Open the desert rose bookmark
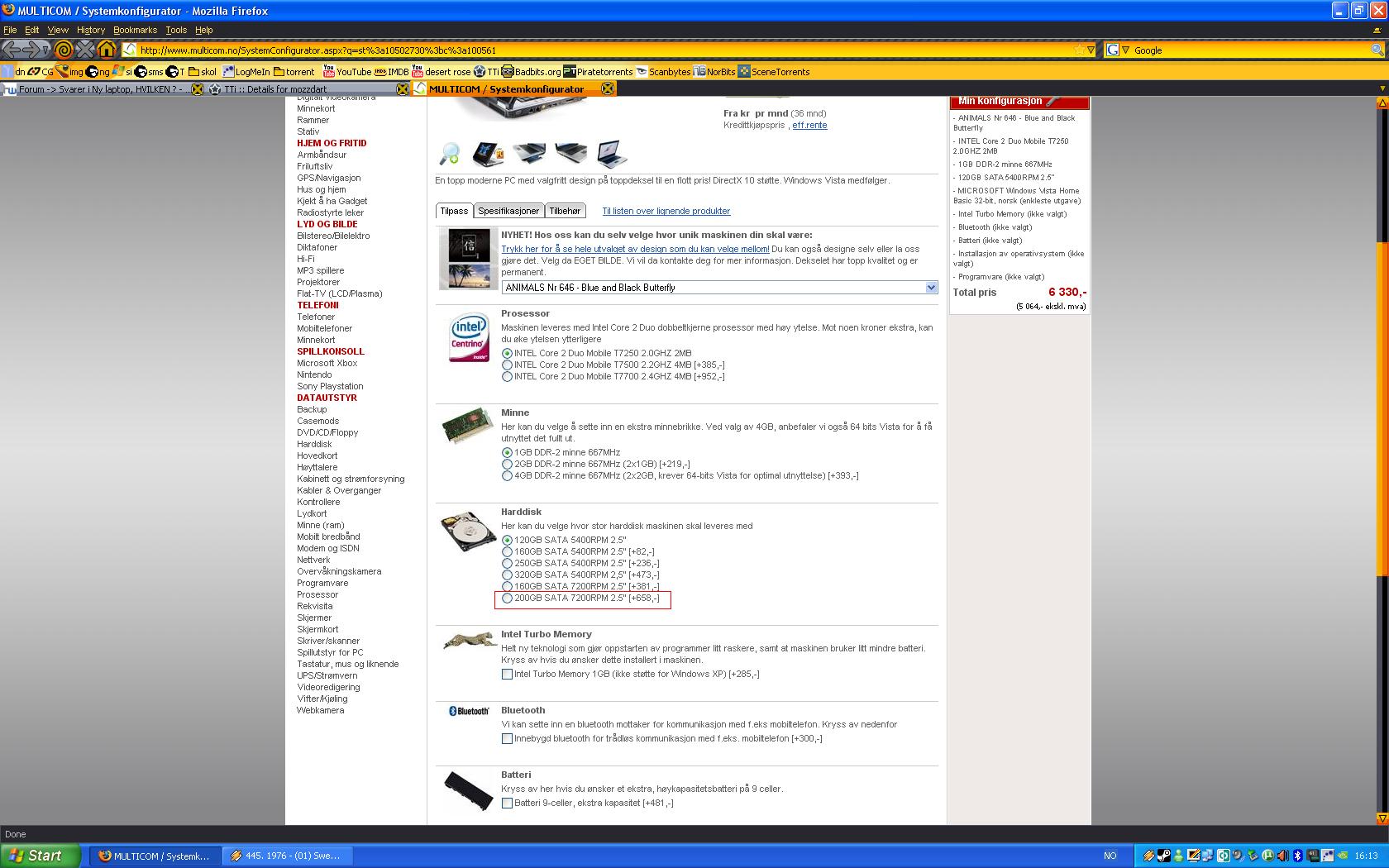 (x=442, y=72)
